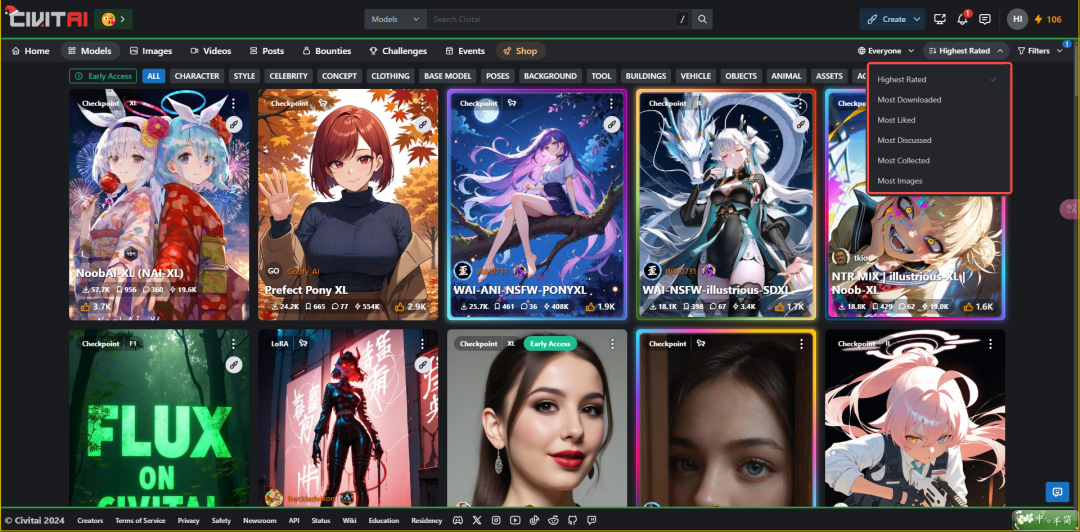Open the Discord icon in footer
Viewport: 1080px width, 532px height.
tap(458, 520)
